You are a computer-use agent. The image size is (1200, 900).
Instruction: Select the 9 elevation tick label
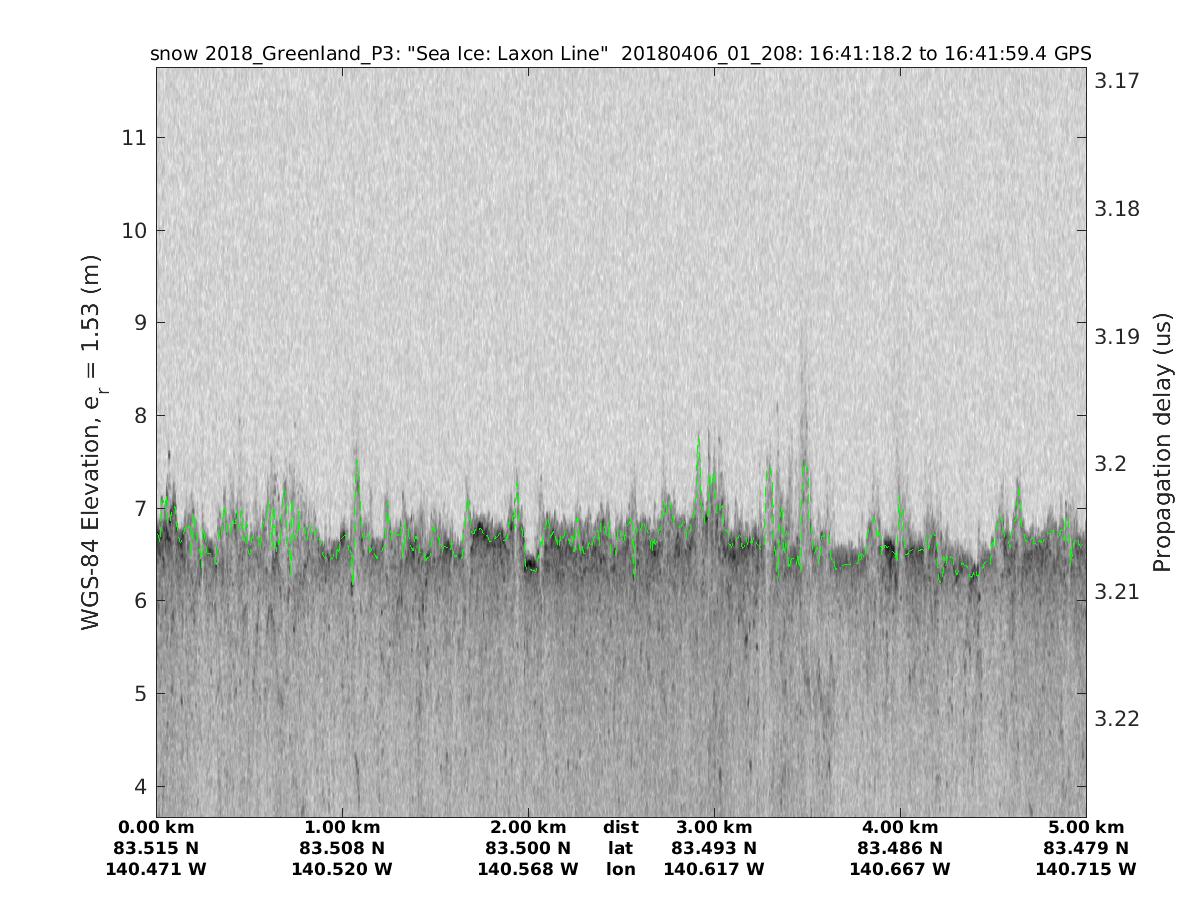139,323
